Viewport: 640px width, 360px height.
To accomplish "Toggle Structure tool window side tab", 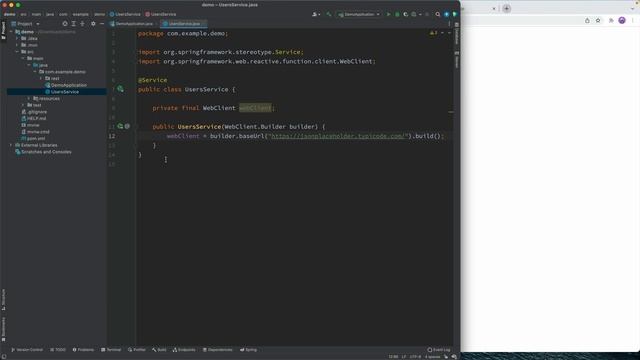I will pos(3,300).
